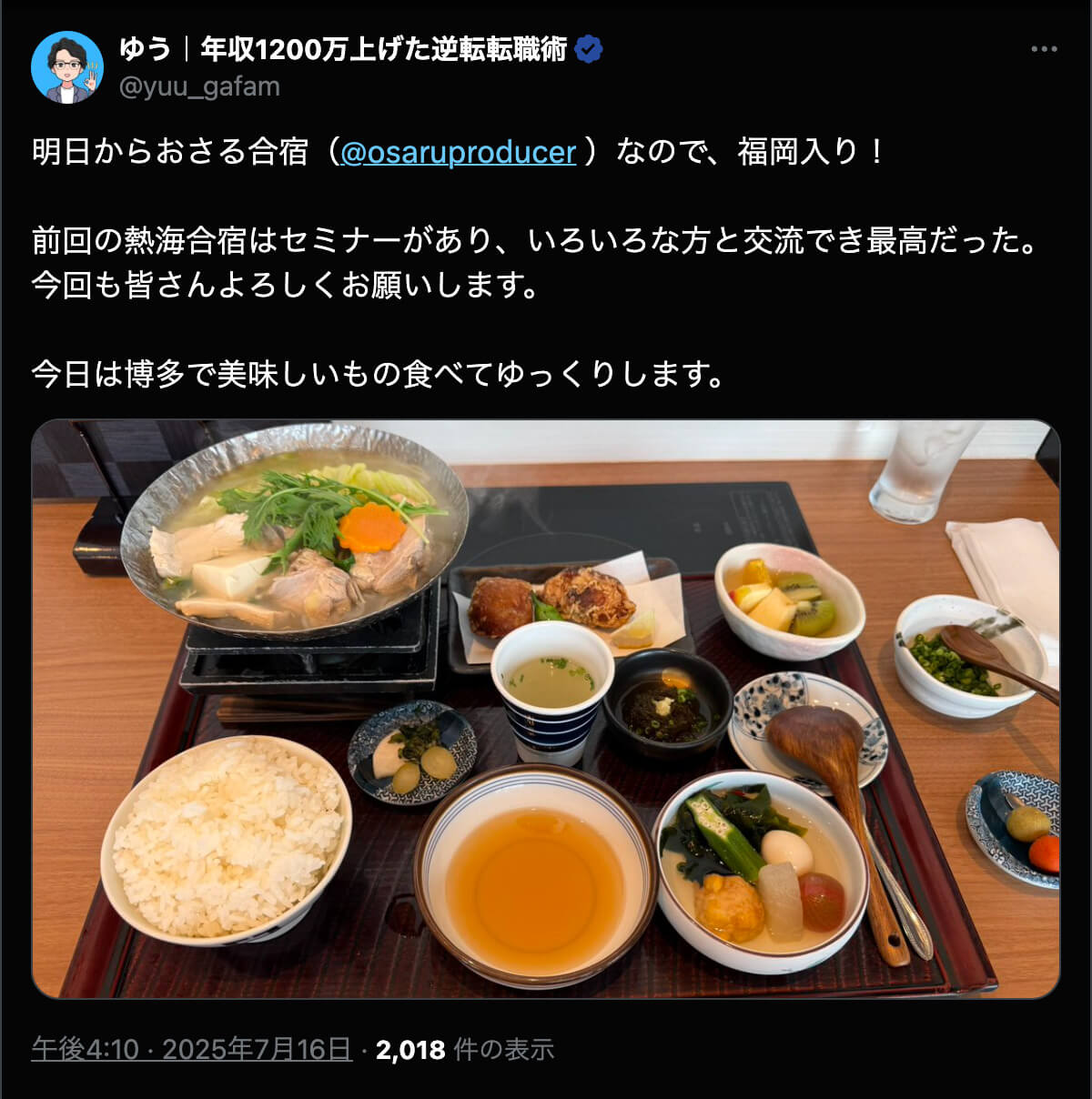Open the ゆう profile avatar
Viewport: 1092px width, 1099px height.
[67, 67]
